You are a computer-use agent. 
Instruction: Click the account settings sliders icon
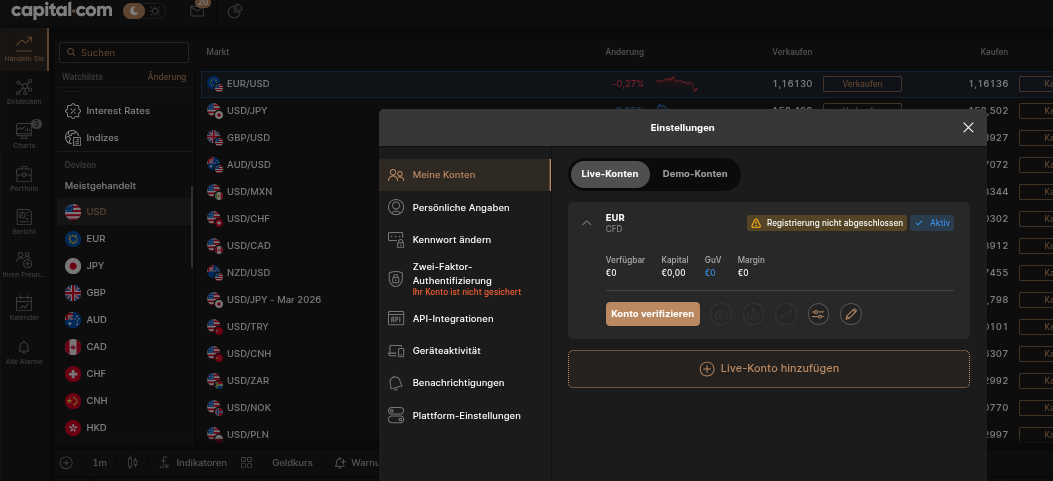click(x=818, y=314)
